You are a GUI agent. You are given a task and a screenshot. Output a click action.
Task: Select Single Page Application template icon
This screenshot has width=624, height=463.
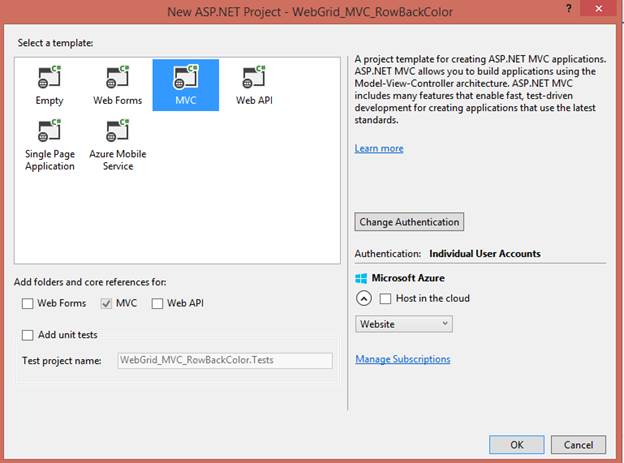(x=49, y=131)
